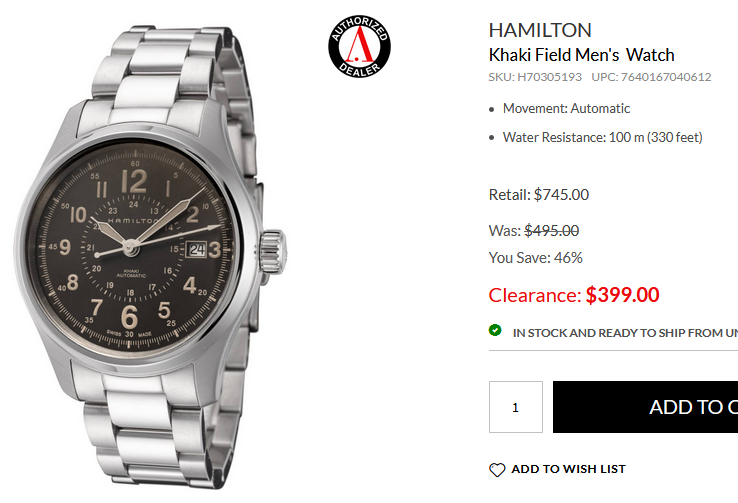The height and width of the screenshot is (503, 738).
Task: Click the UPC 7640167040612 text
Action: point(651,77)
